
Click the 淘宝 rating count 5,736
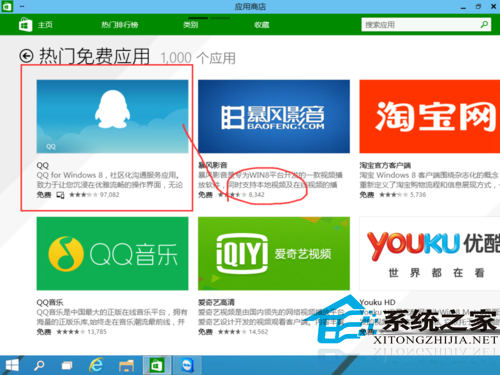tap(418, 195)
